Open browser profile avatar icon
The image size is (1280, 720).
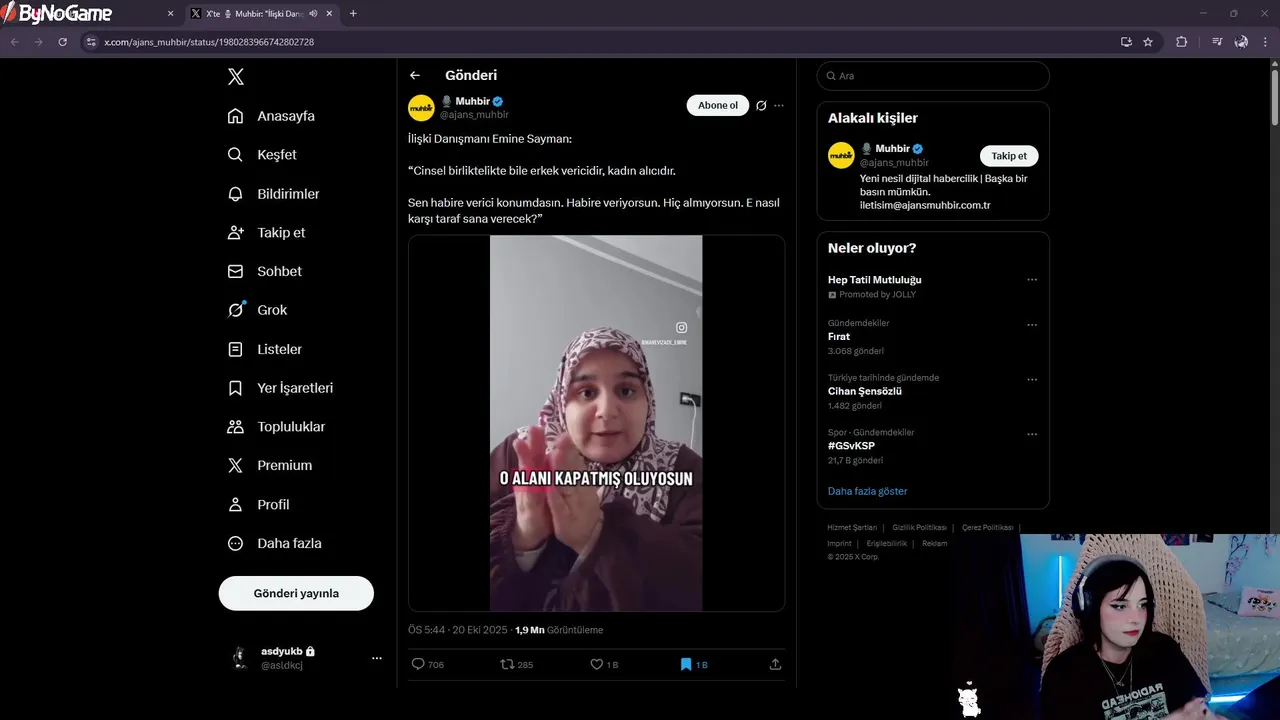click(1241, 42)
